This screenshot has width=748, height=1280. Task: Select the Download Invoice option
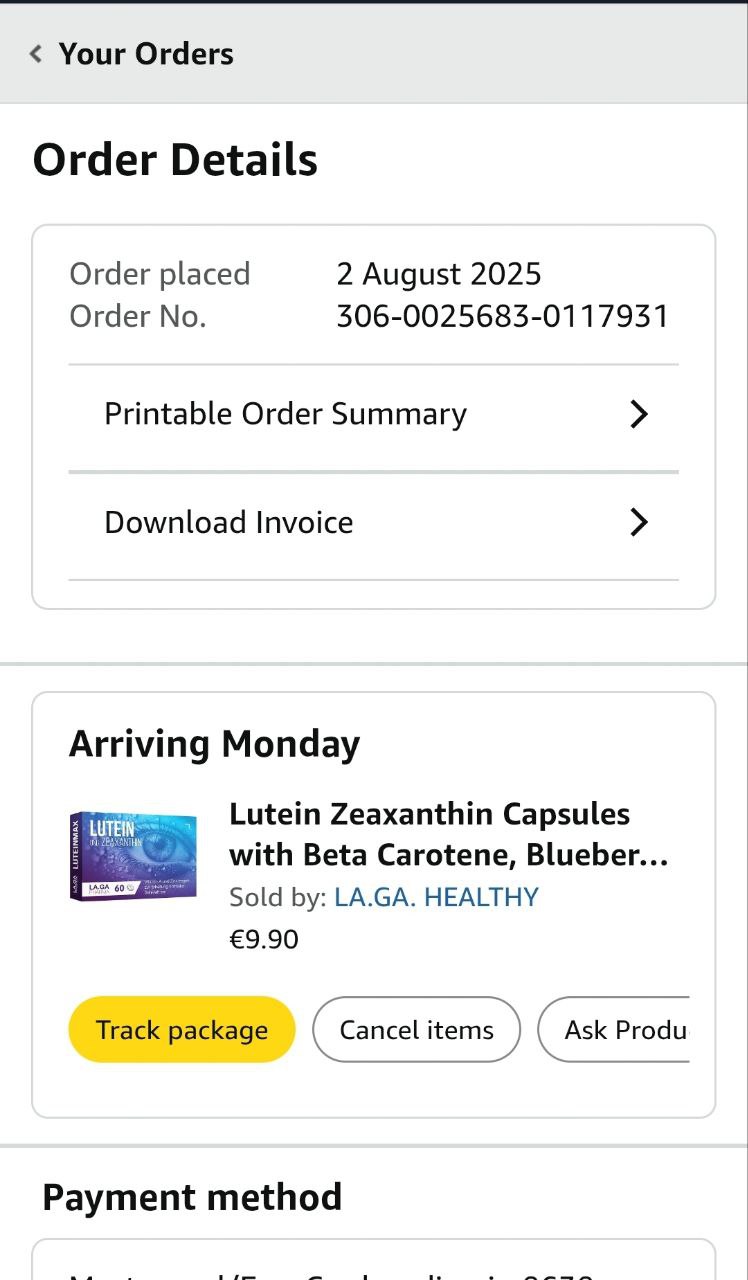click(x=229, y=522)
